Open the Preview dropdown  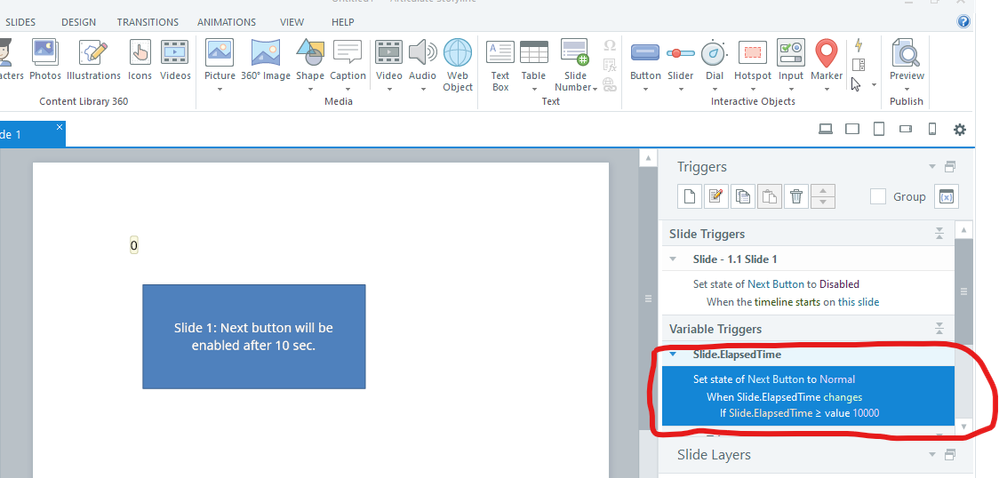(x=906, y=88)
